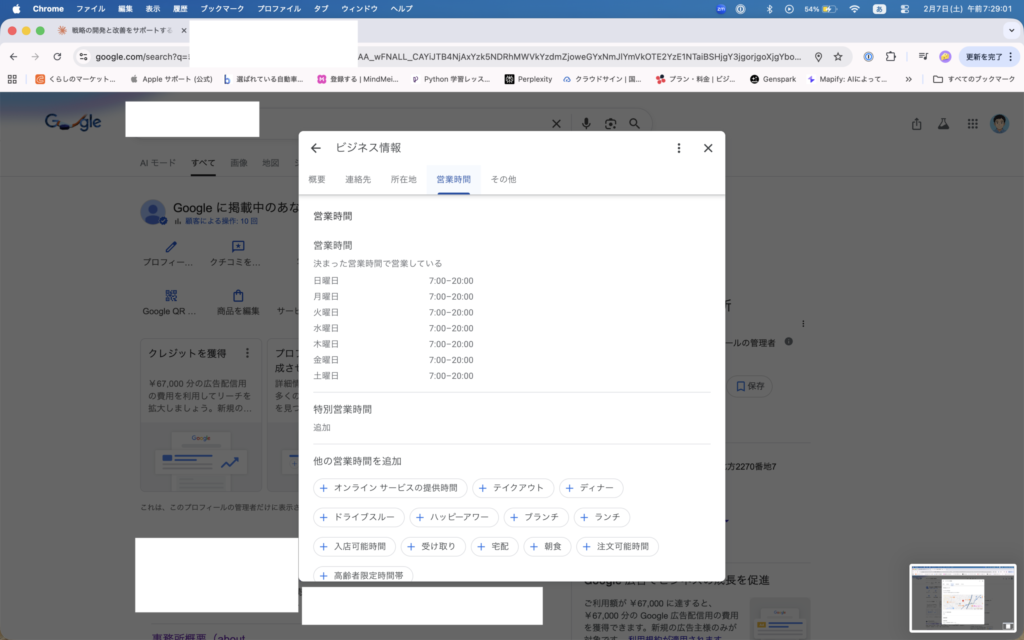
Task: Click the Google Apps grid icon
Action: [972, 124]
